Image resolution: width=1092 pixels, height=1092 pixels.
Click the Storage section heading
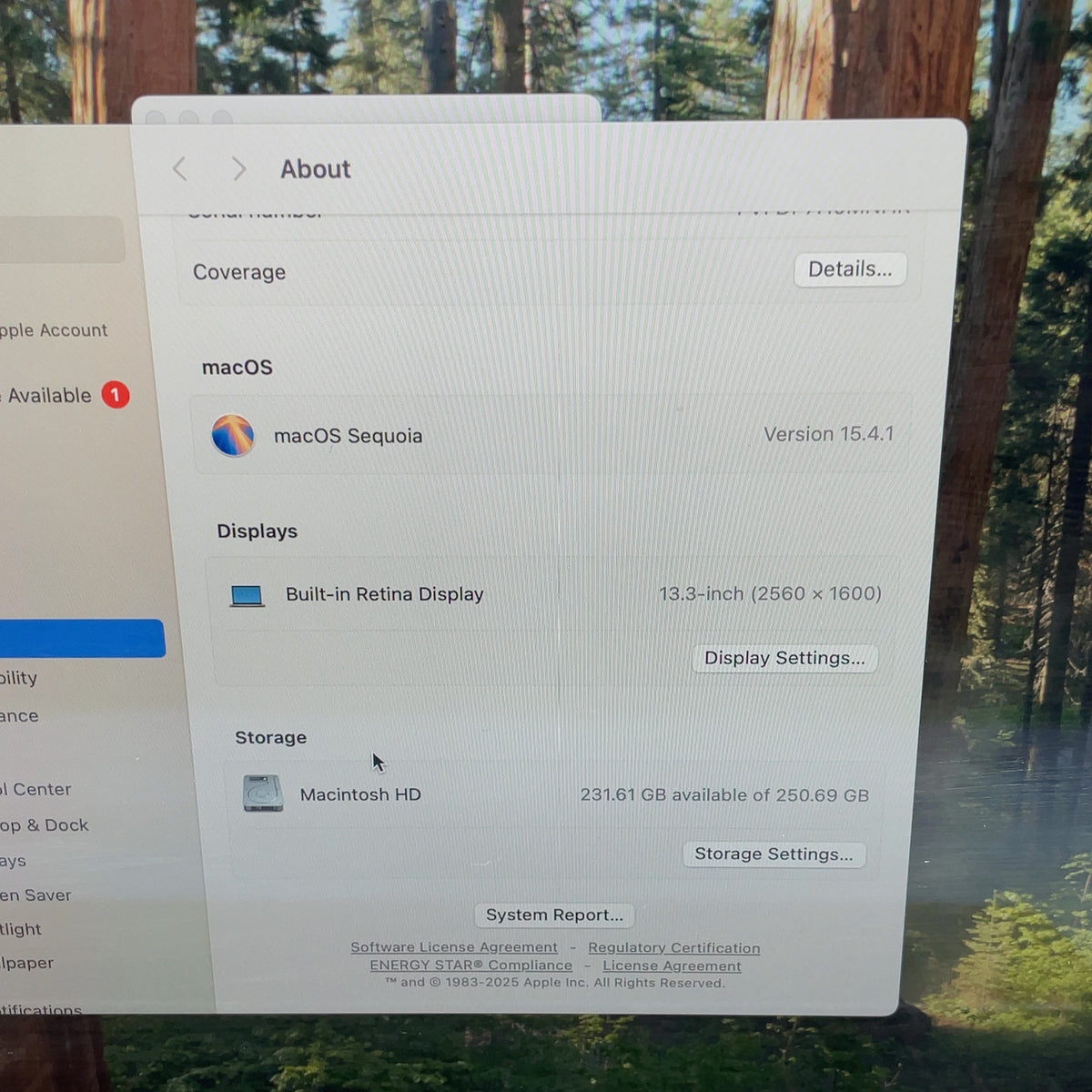[x=270, y=737]
